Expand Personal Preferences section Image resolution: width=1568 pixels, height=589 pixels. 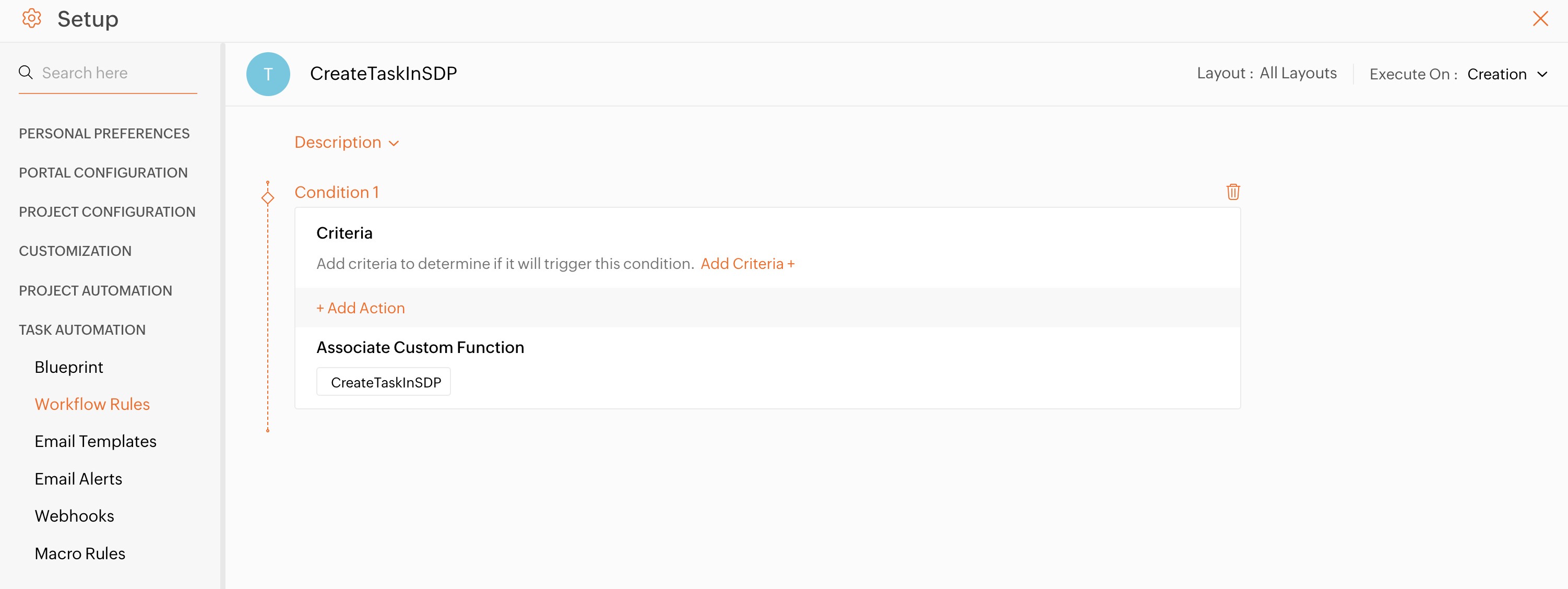[x=104, y=133]
